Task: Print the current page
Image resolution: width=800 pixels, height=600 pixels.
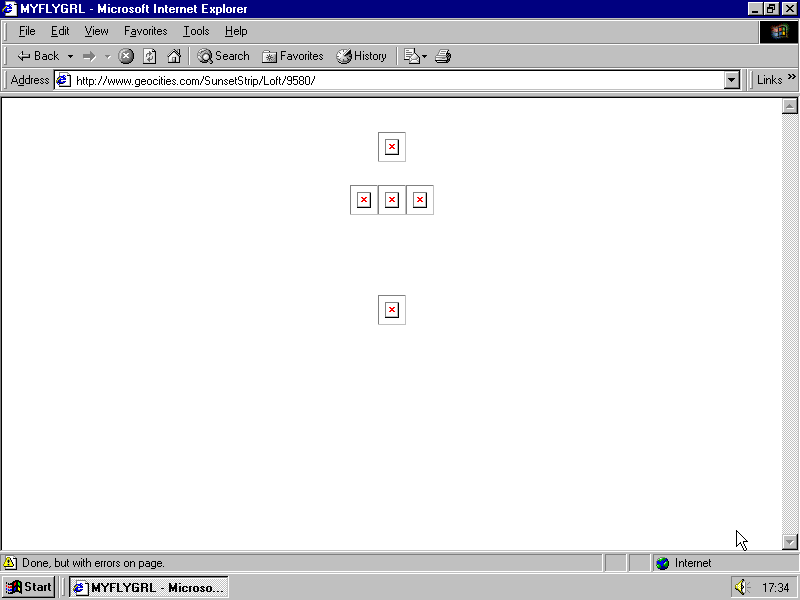Action: tap(443, 56)
